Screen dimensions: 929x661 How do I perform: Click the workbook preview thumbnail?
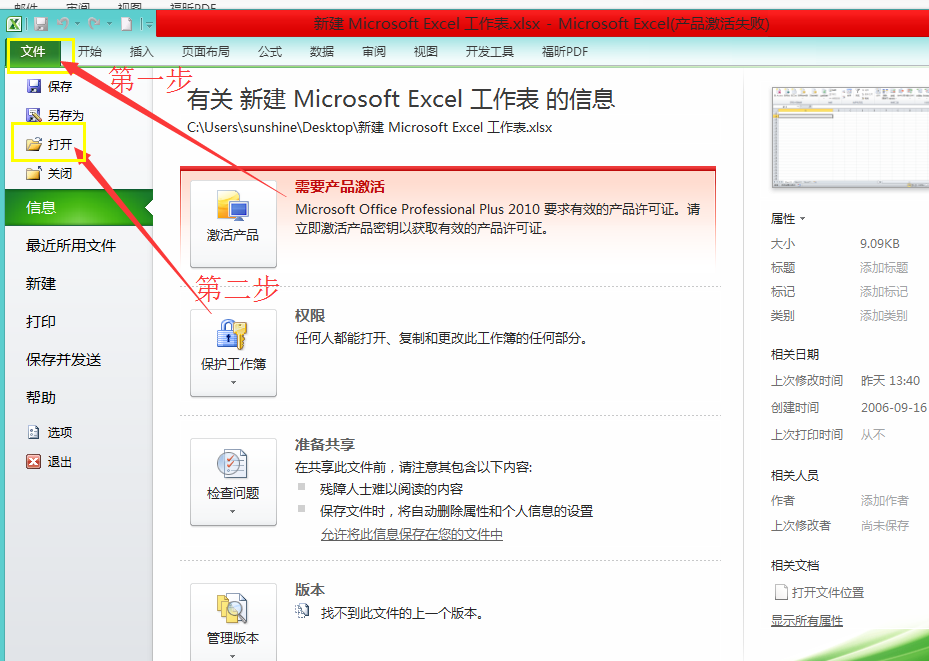(851, 137)
